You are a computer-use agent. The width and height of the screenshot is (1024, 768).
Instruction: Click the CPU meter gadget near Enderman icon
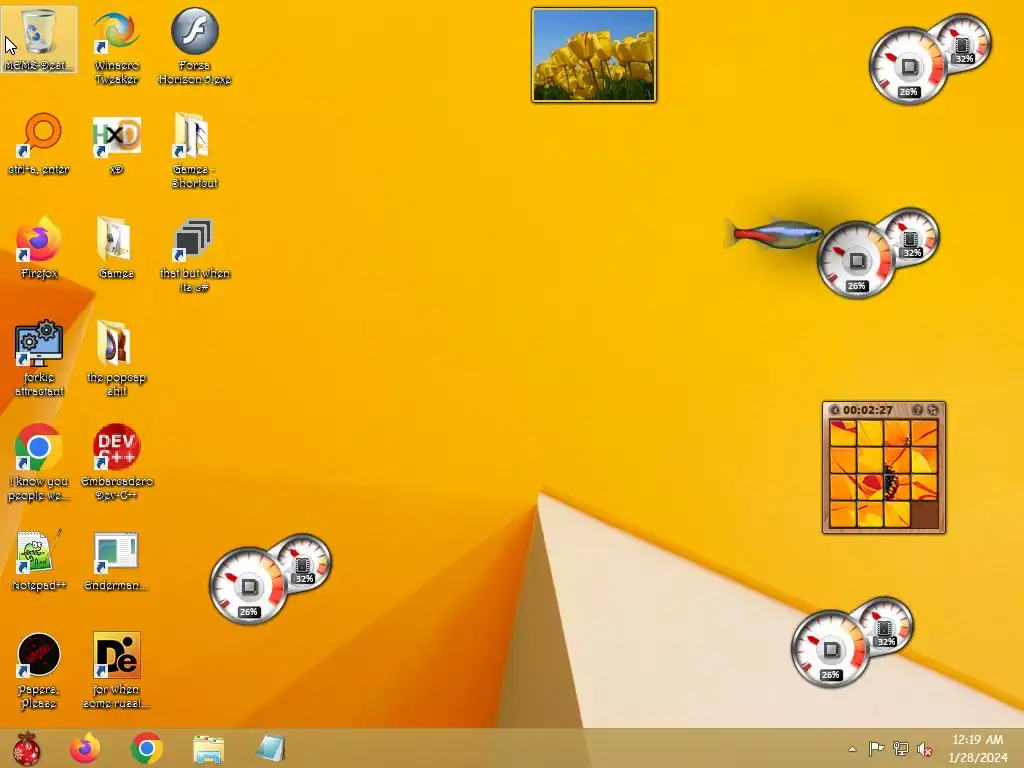pos(270,579)
